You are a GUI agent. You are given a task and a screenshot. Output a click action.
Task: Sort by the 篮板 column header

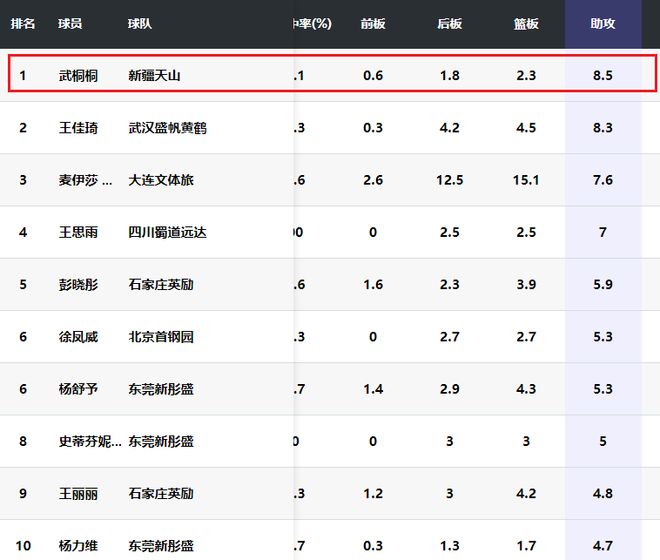526,24
